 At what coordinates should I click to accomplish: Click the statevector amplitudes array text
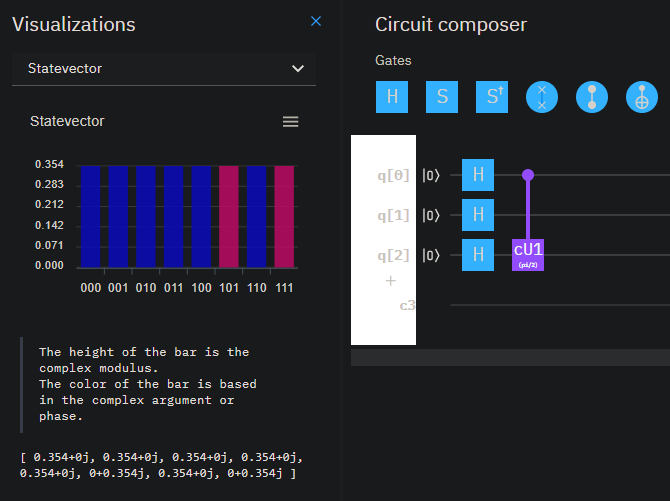tap(162, 465)
